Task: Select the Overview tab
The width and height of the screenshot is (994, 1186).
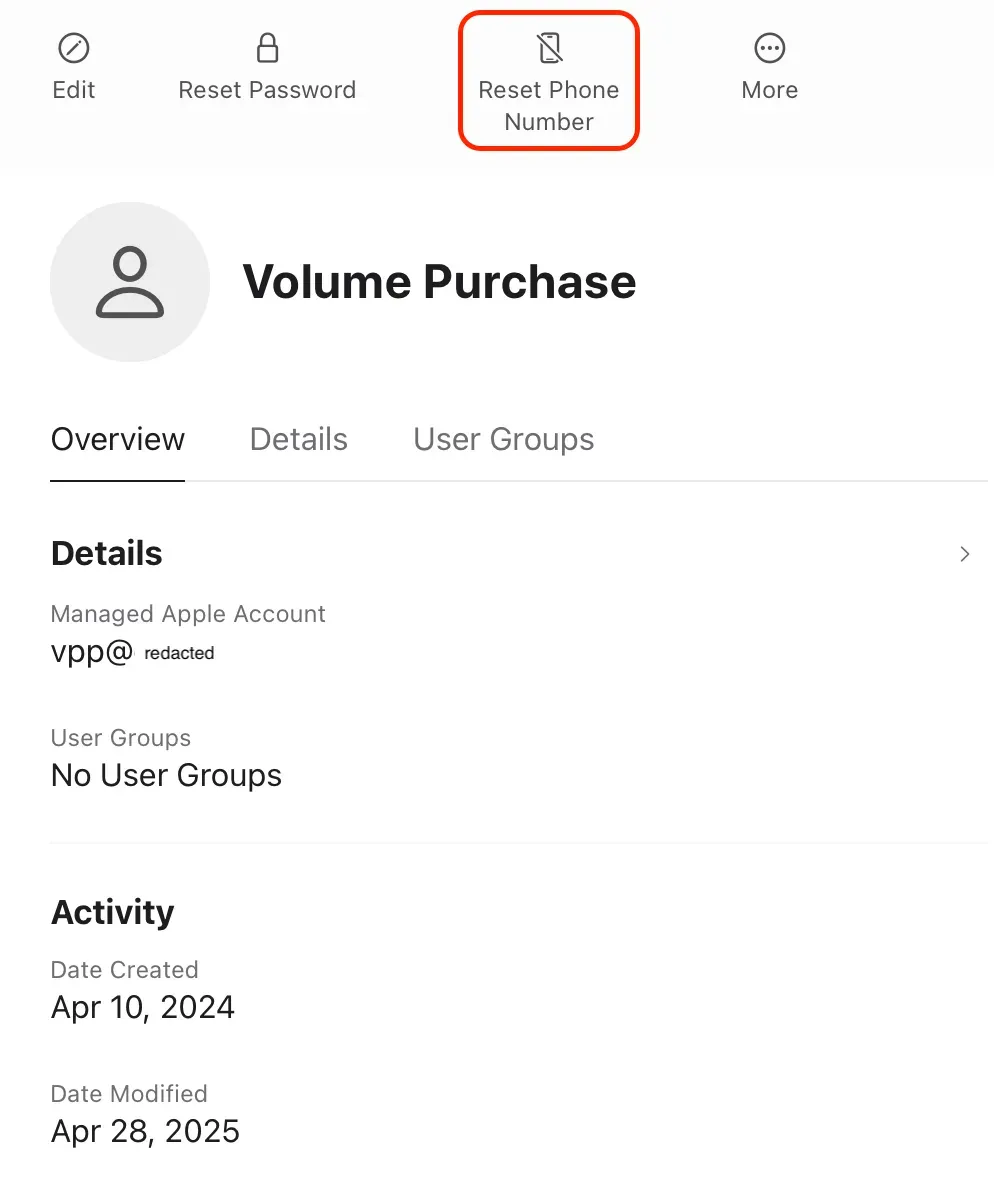Action: tap(117, 439)
